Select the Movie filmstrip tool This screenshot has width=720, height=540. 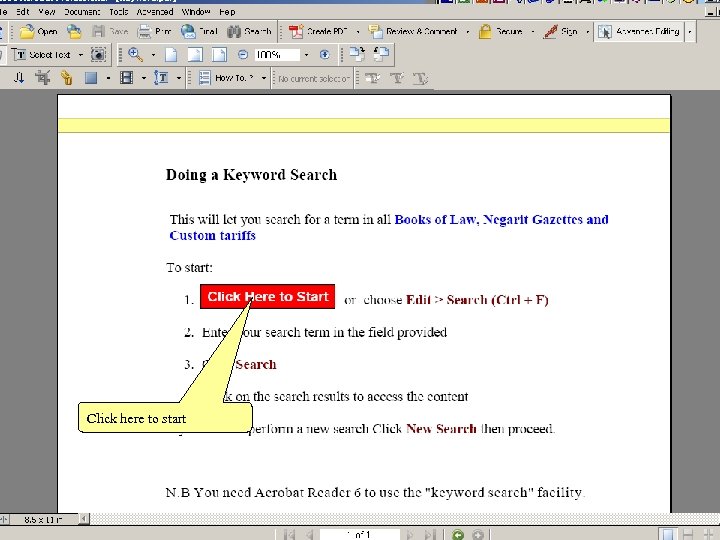click(126, 78)
